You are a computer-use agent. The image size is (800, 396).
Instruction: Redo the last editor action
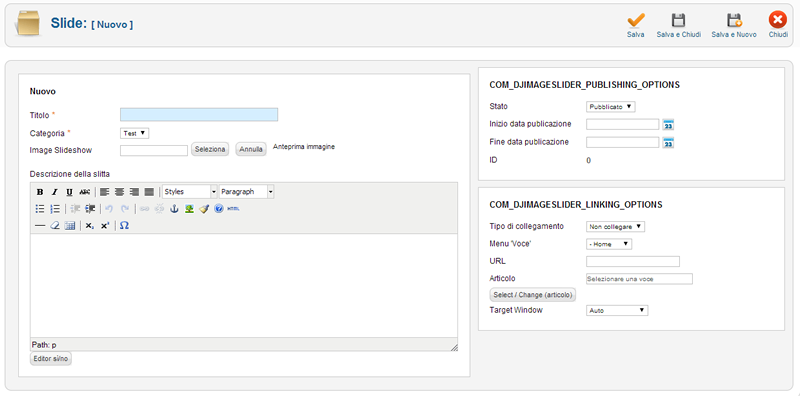pyautogui.click(x=124, y=209)
